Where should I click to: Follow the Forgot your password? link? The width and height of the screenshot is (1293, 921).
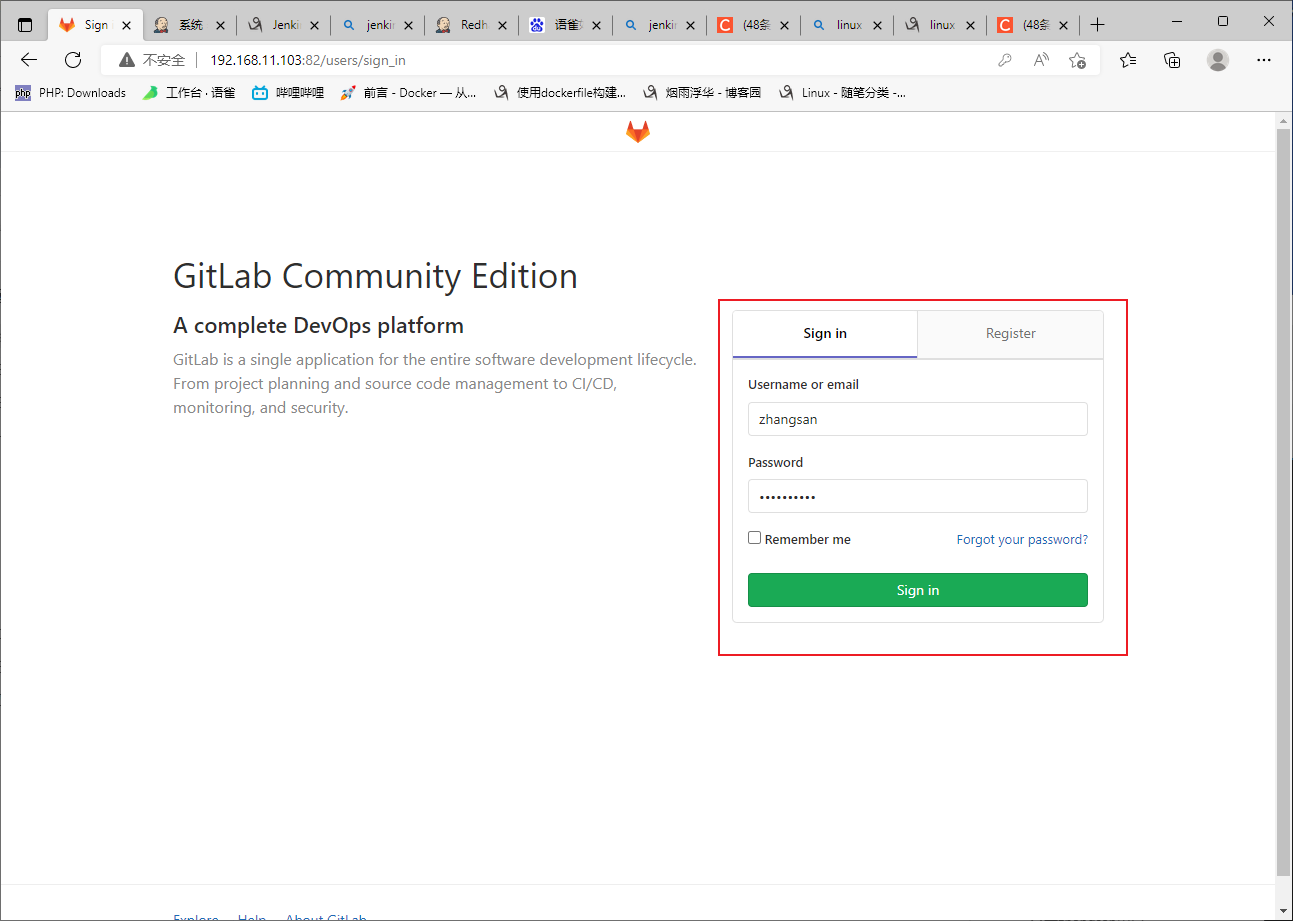[x=1022, y=539]
